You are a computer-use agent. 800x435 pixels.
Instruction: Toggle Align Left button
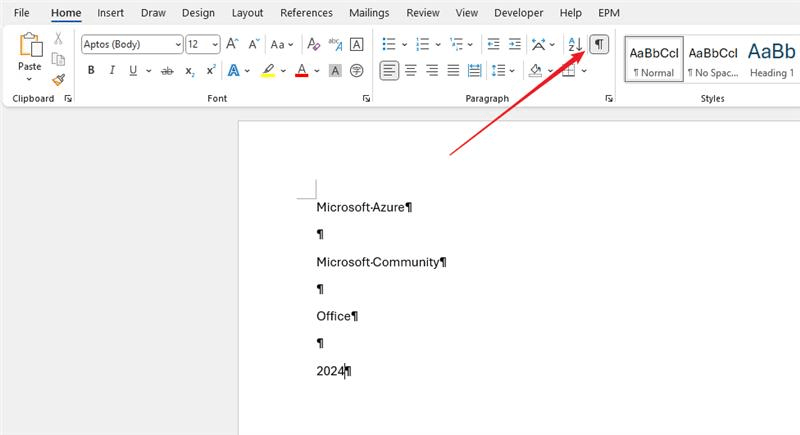click(389, 70)
